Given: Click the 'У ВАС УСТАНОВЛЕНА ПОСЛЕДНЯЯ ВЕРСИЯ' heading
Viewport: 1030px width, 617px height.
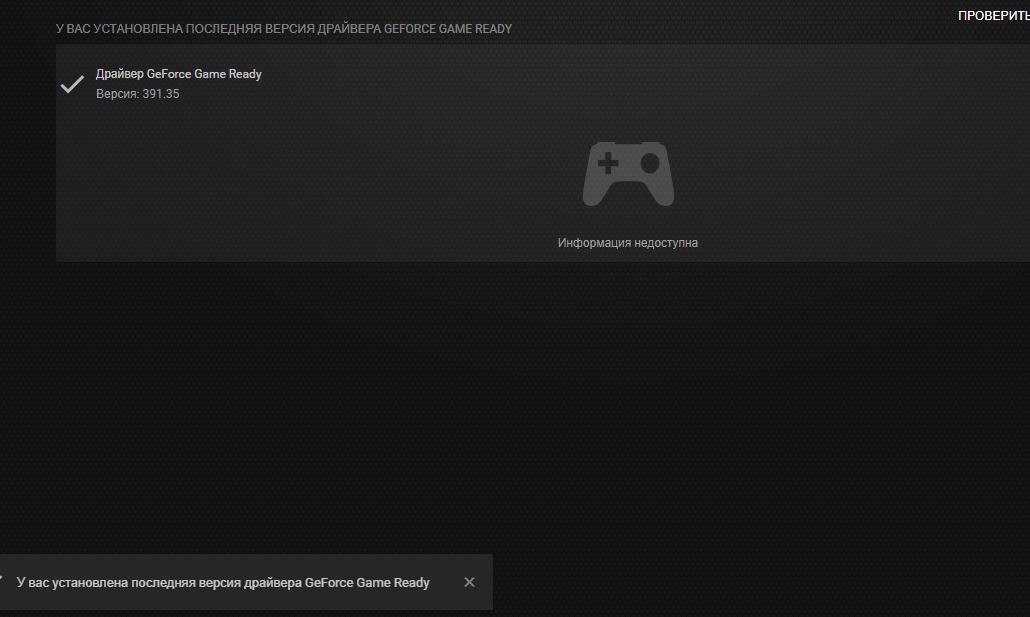Looking at the screenshot, I should pos(284,29).
